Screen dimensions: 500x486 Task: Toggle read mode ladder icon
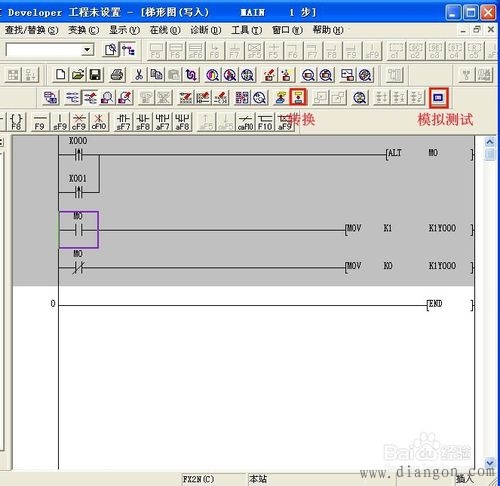pyautogui.click(x=72, y=98)
